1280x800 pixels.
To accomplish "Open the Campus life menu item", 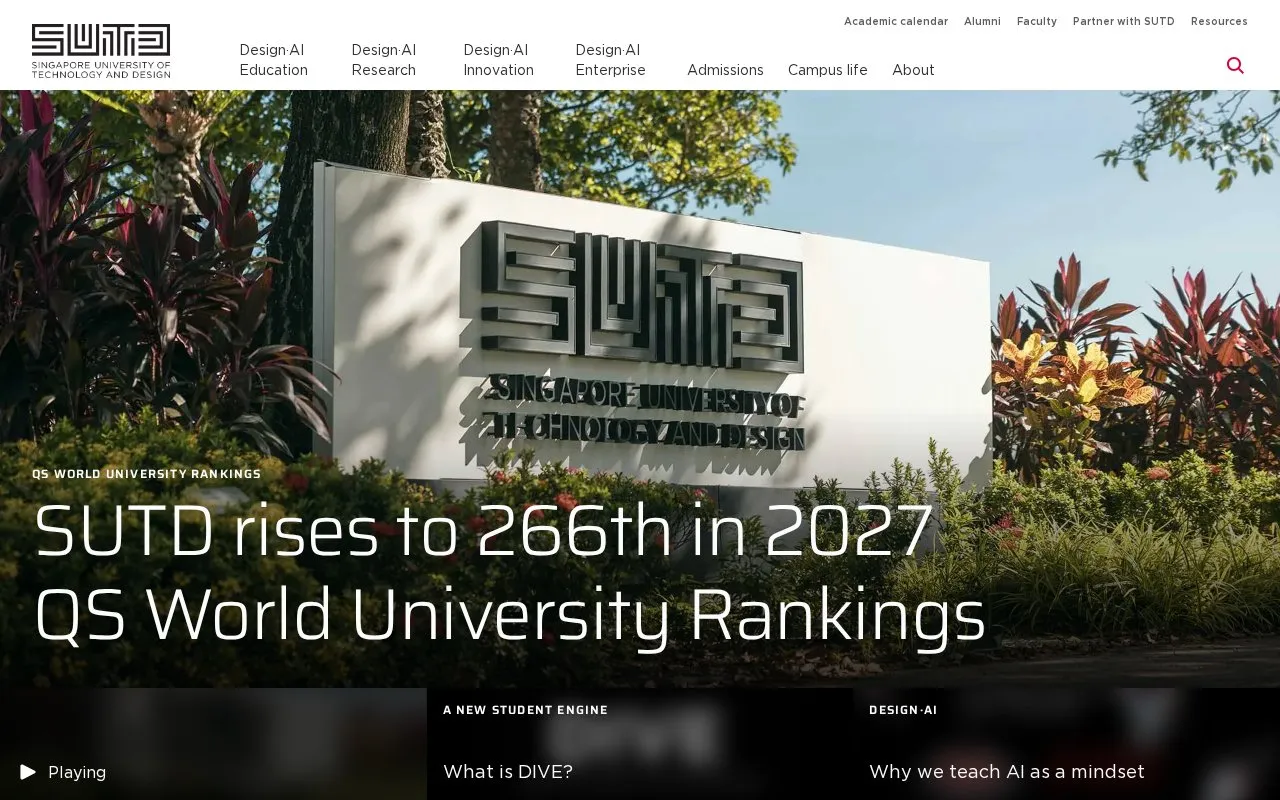I will pos(828,70).
